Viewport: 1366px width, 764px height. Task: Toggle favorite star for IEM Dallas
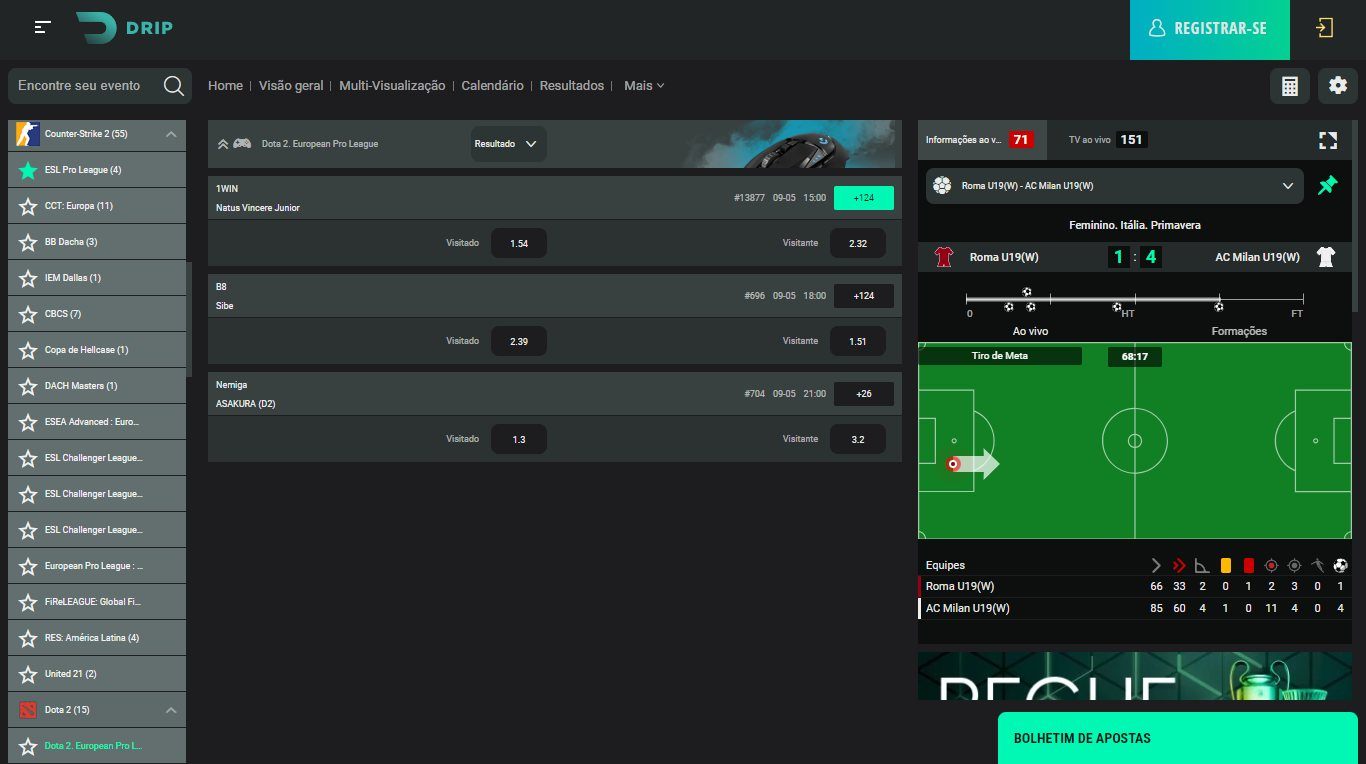(28, 278)
